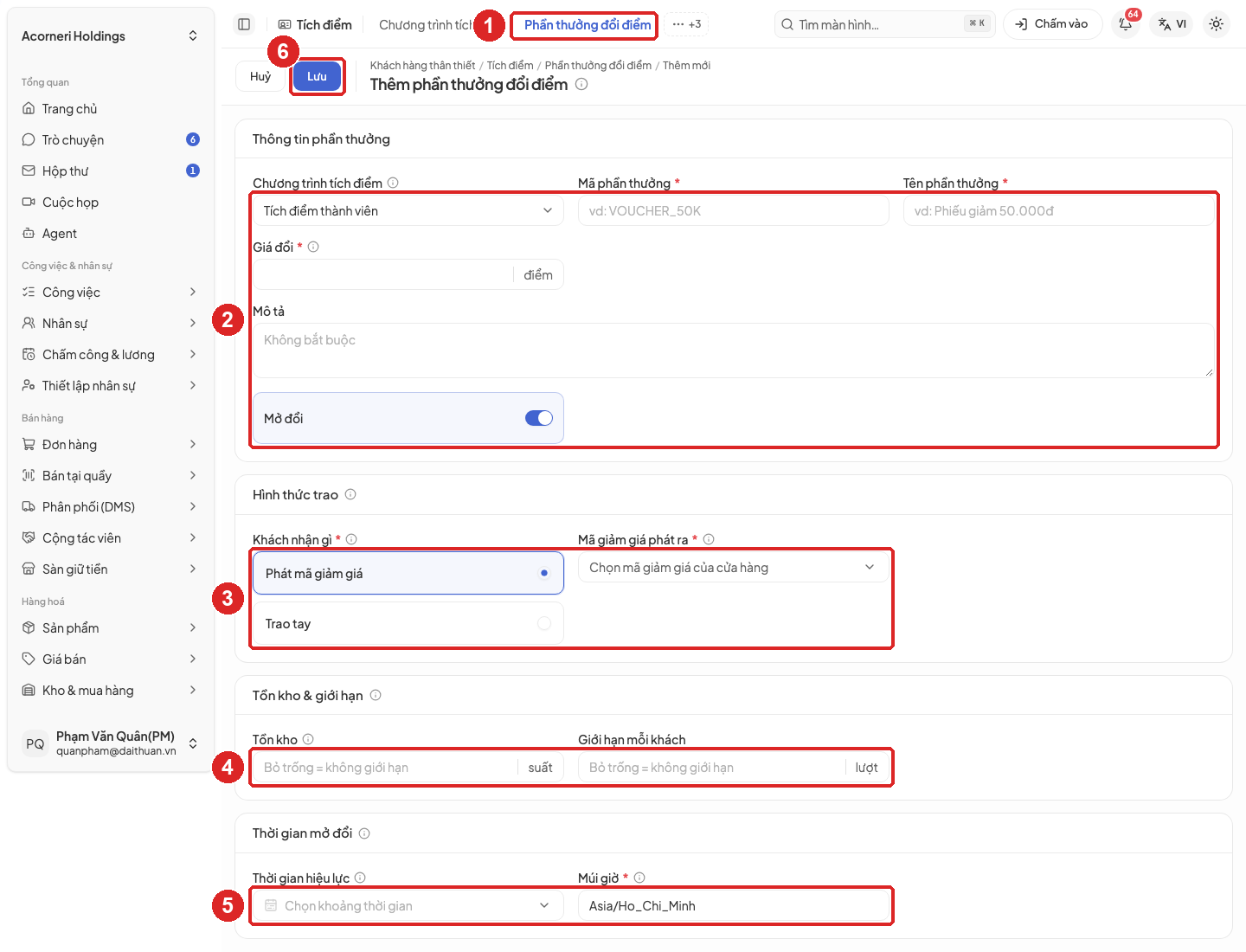Change language via the VI translate icon

[x=1172, y=24]
